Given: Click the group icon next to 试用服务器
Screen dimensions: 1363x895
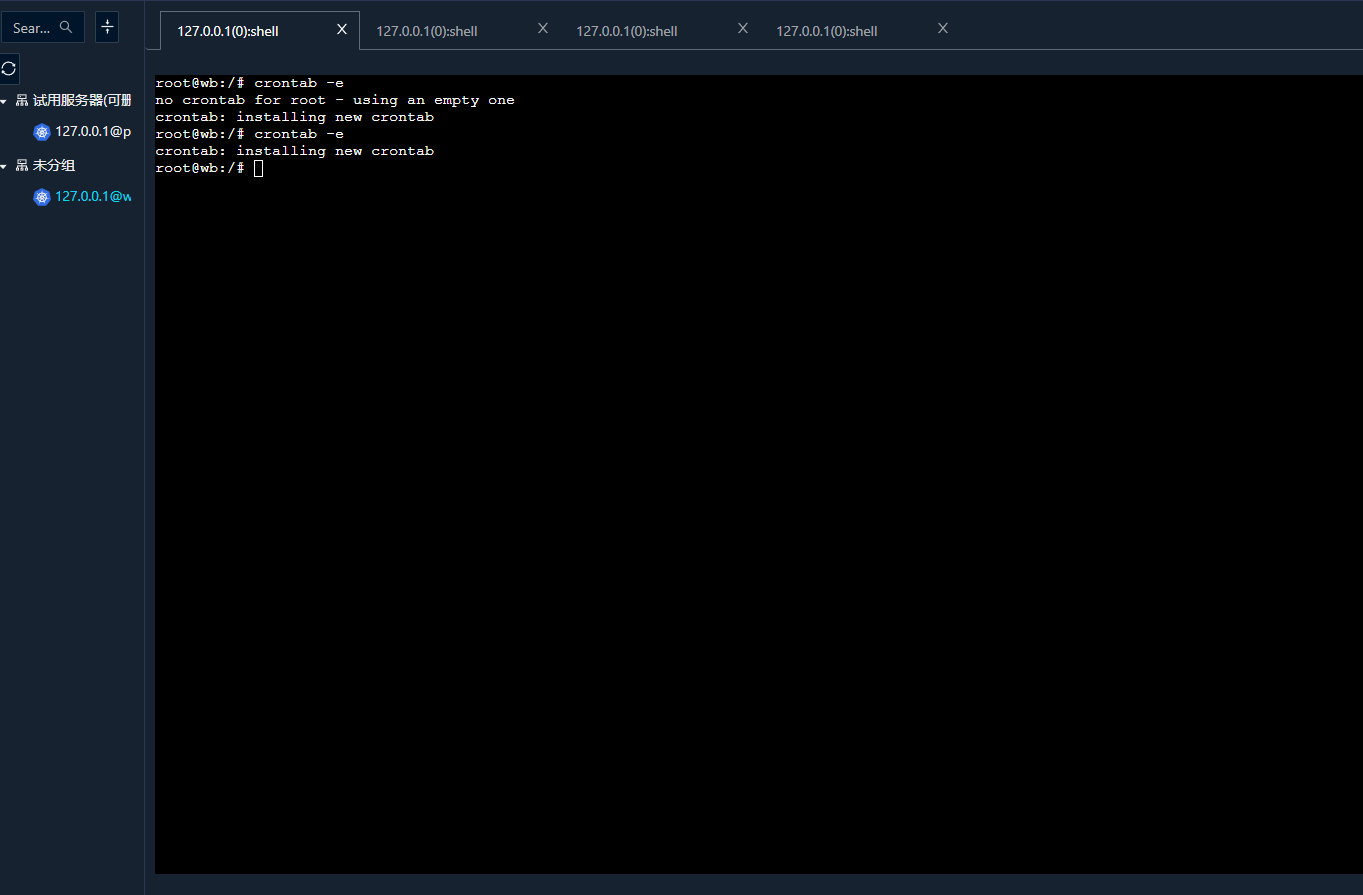Looking at the screenshot, I should 21,100.
